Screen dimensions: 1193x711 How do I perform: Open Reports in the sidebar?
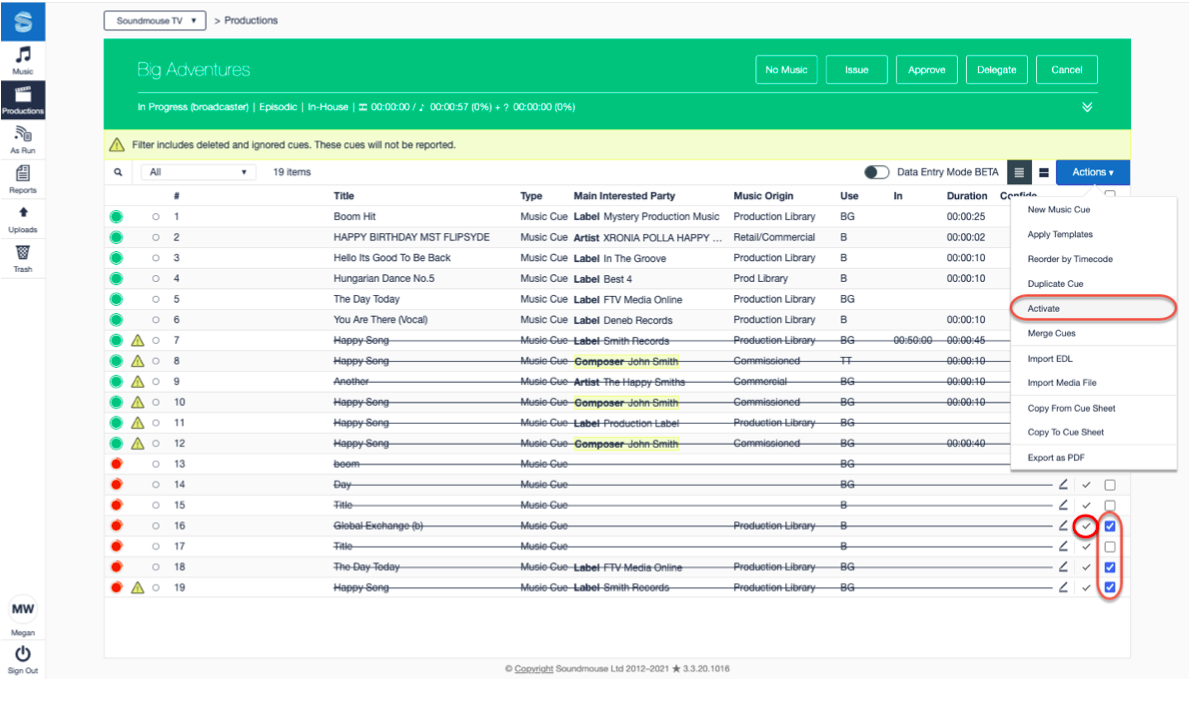coord(23,180)
